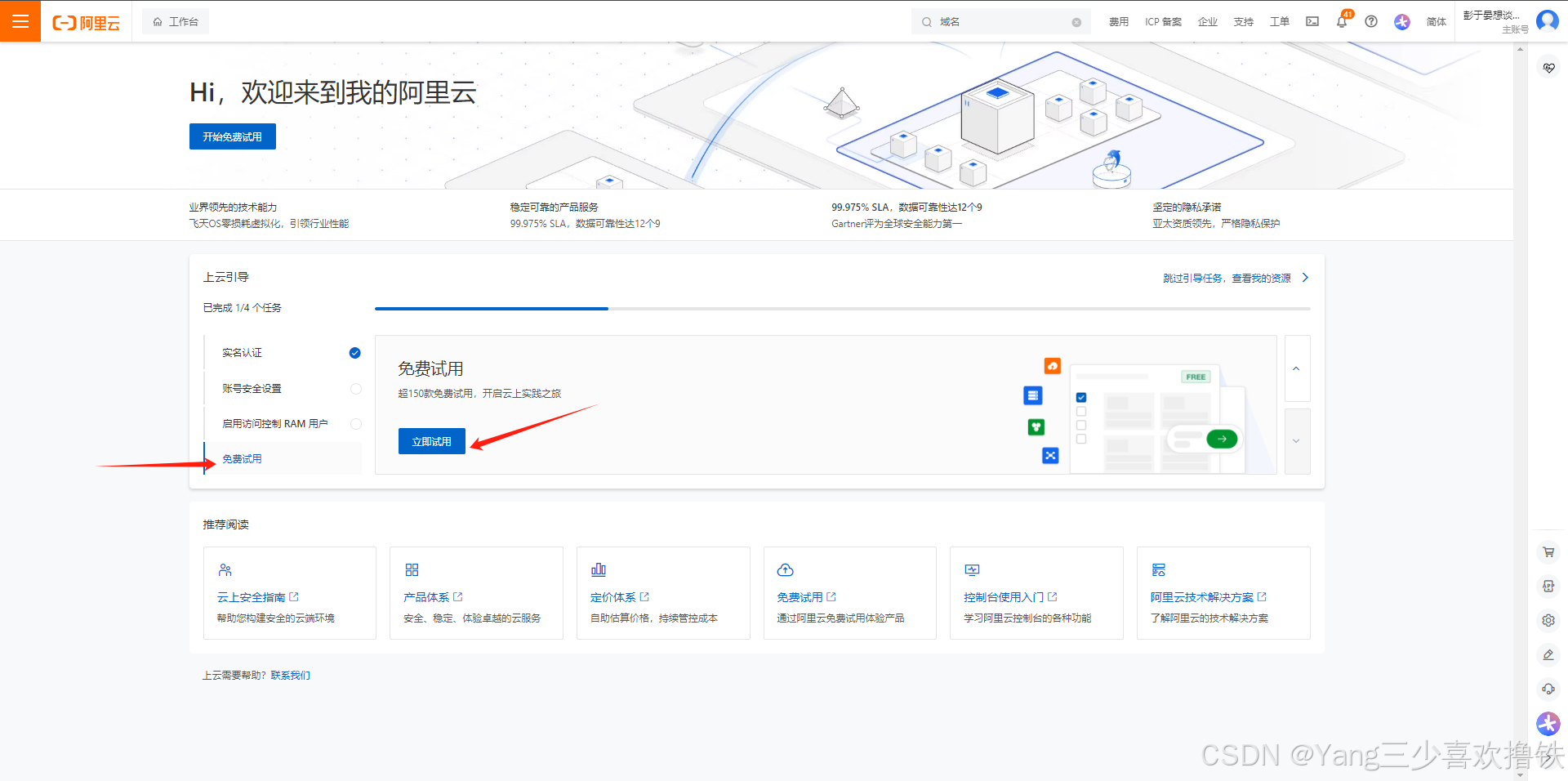Open the help question mark icon
Viewport: 1568px width, 781px height.
pyautogui.click(x=1371, y=22)
